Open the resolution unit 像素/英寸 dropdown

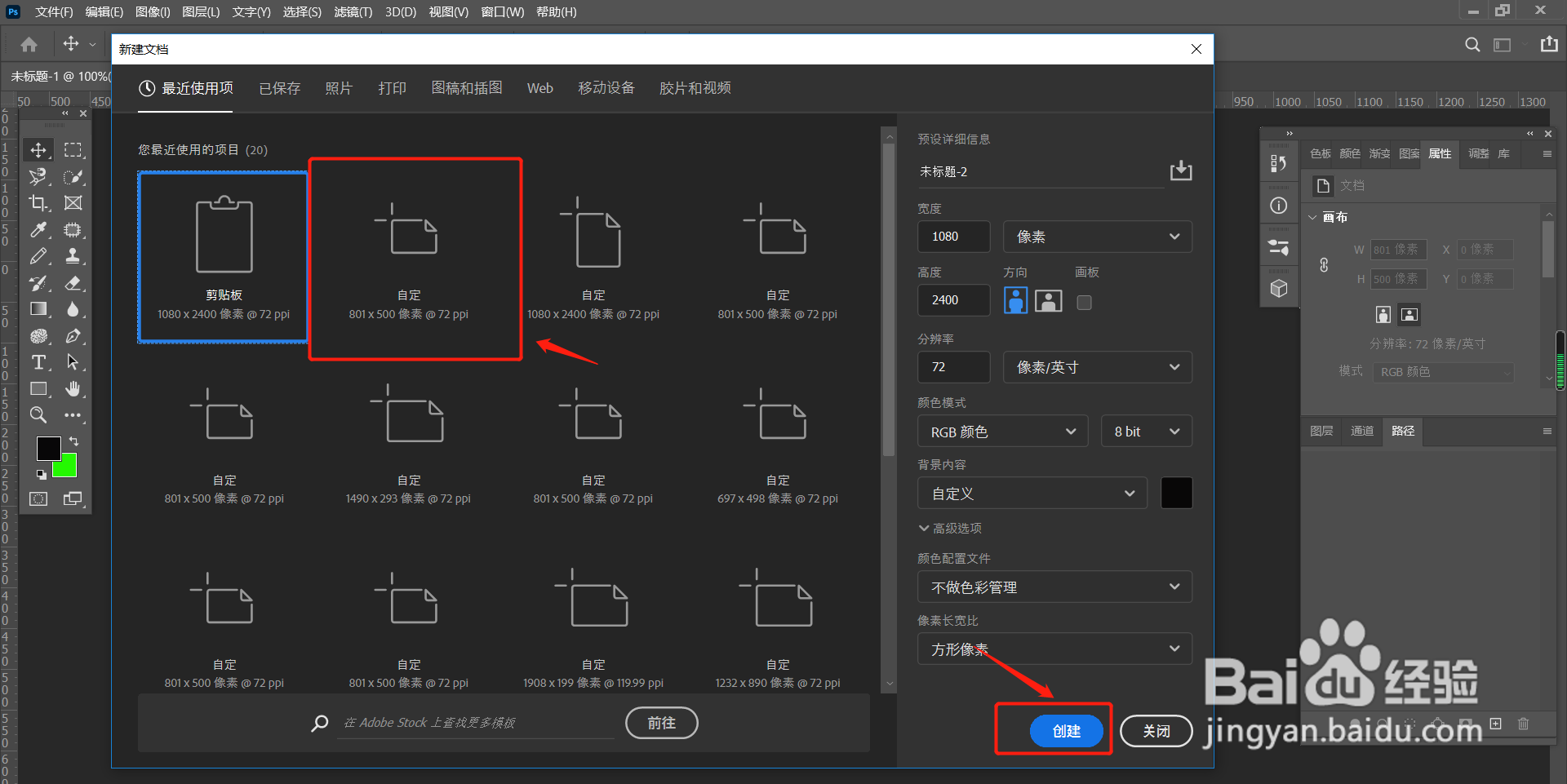(1097, 367)
